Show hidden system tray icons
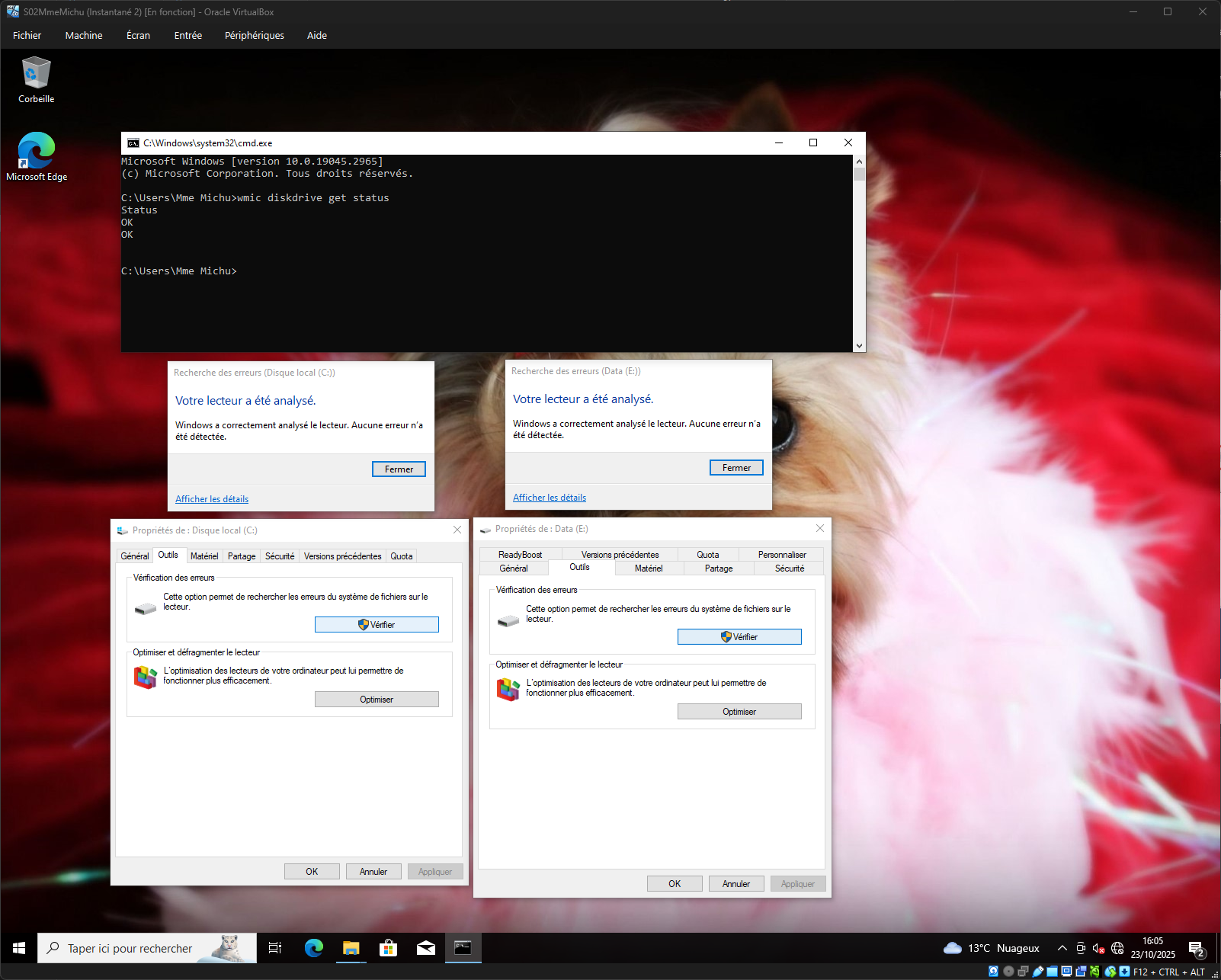This screenshot has width=1221, height=980. (1062, 948)
